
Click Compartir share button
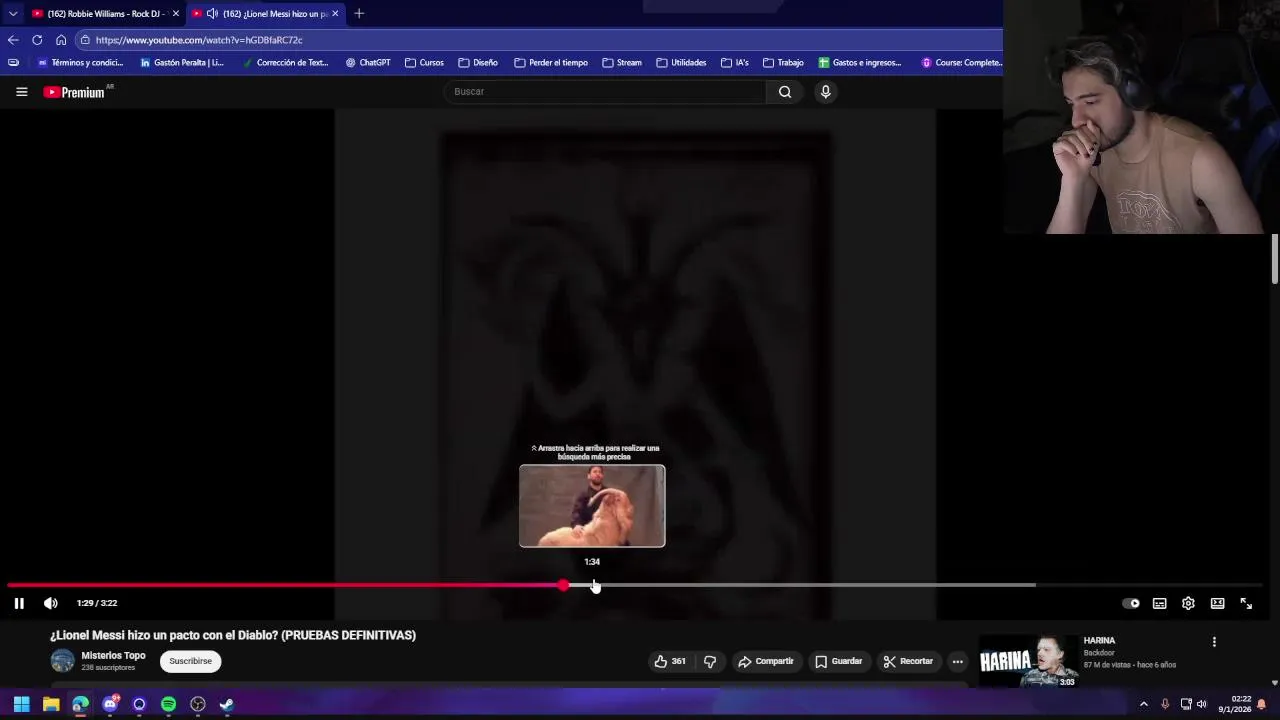pyautogui.click(x=766, y=661)
